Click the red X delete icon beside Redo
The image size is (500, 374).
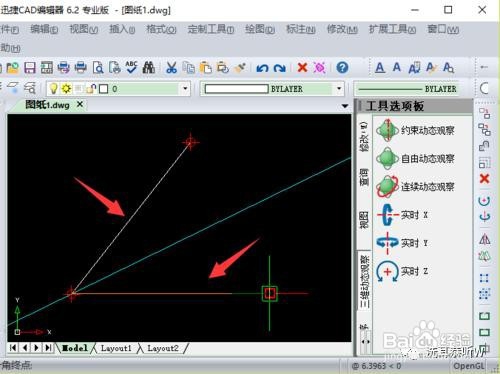(302, 68)
